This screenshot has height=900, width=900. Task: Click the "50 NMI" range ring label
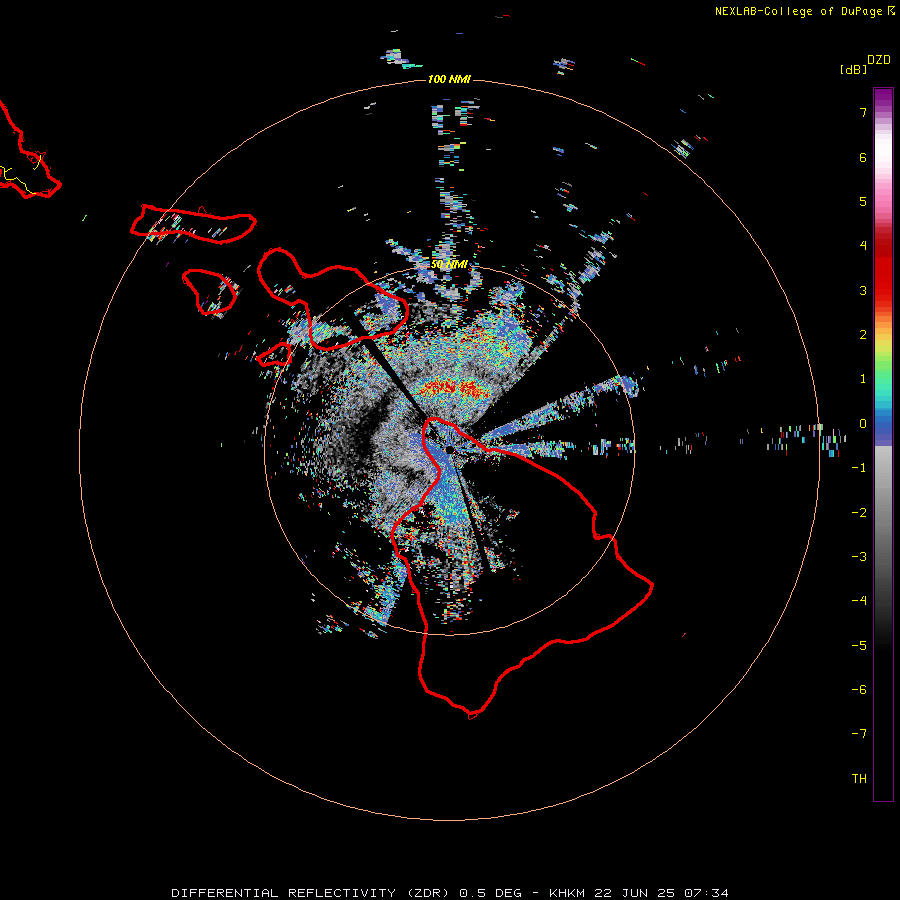pos(449,265)
